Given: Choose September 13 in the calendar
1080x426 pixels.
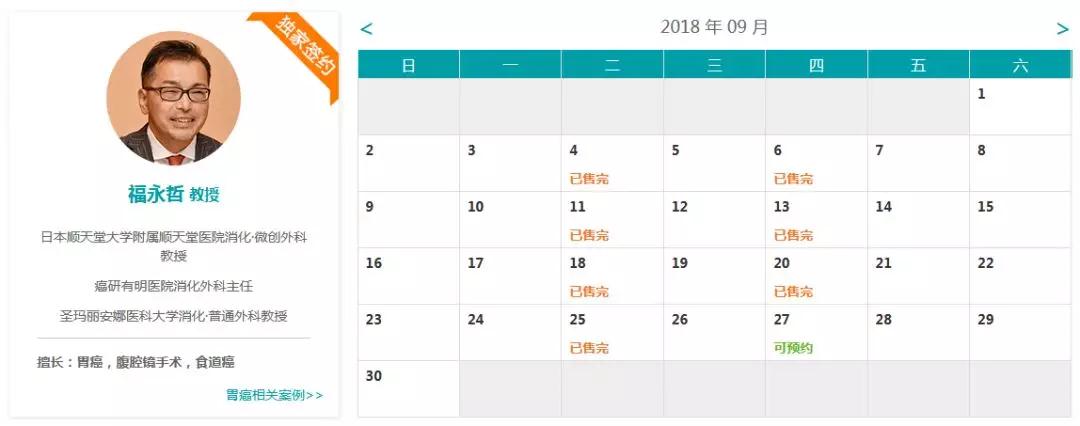Looking at the screenshot, I should 816,220.
